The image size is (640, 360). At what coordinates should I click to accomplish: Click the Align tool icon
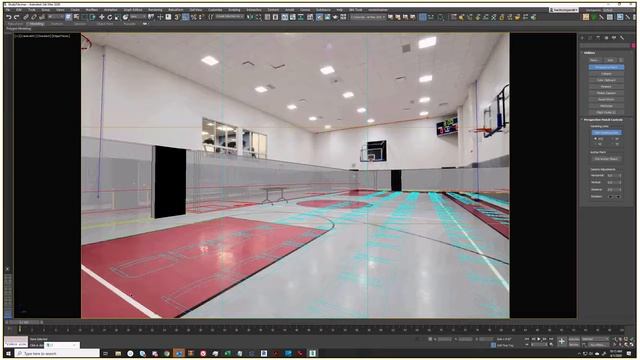tap(258, 17)
